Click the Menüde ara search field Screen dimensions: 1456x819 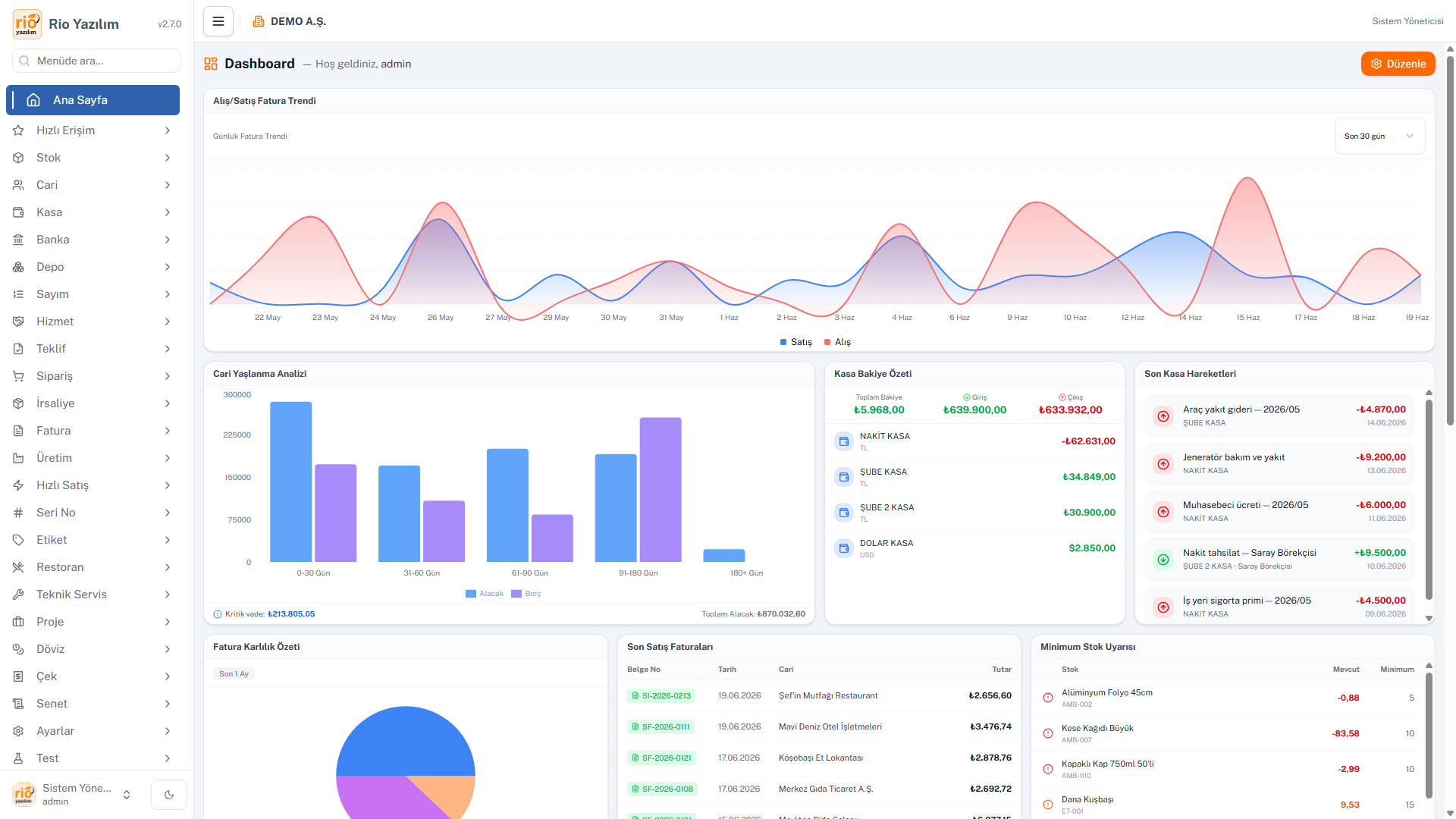pyautogui.click(x=96, y=61)
